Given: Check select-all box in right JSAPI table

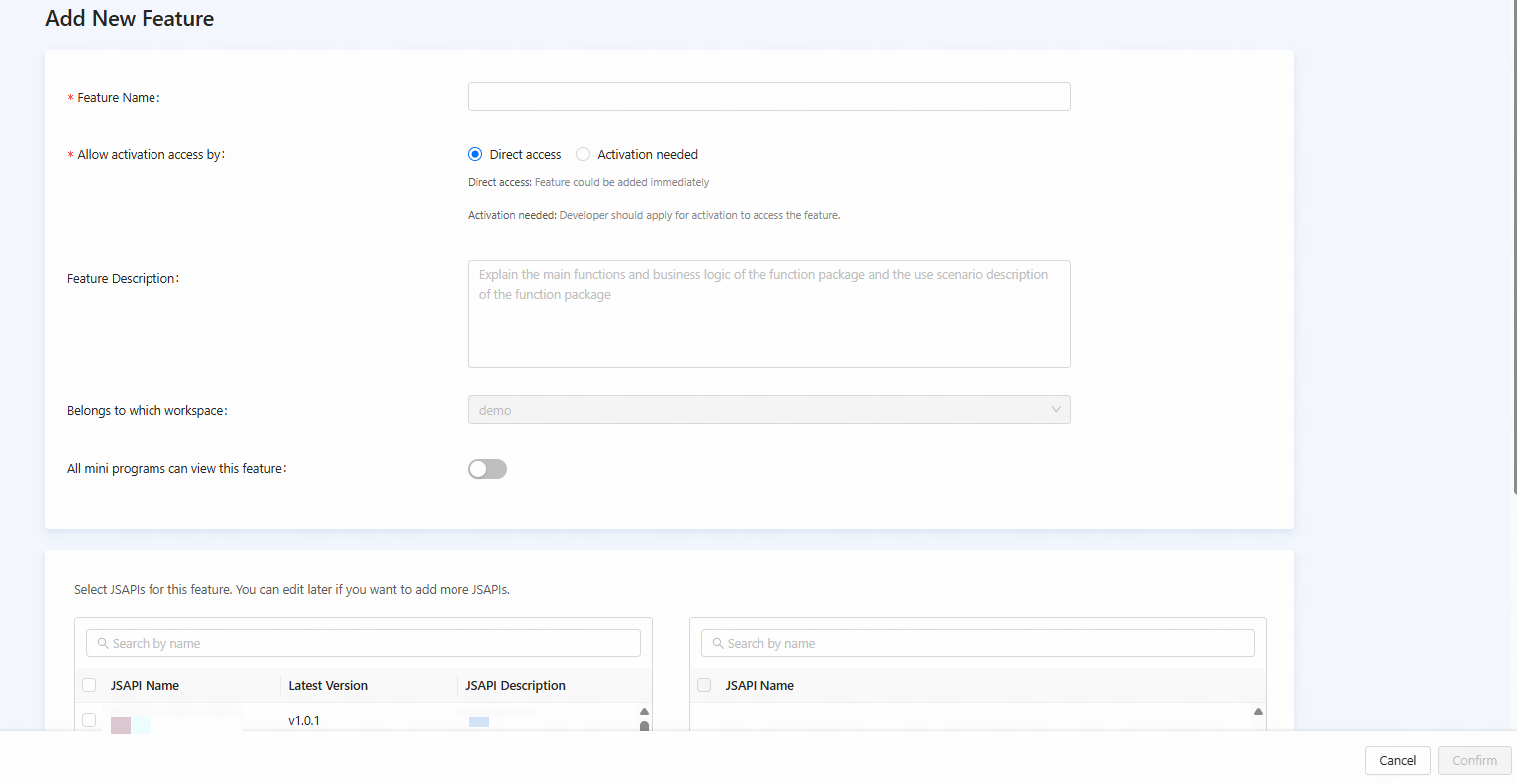Looking at the screenshot, I should click(x=704, y=685).
